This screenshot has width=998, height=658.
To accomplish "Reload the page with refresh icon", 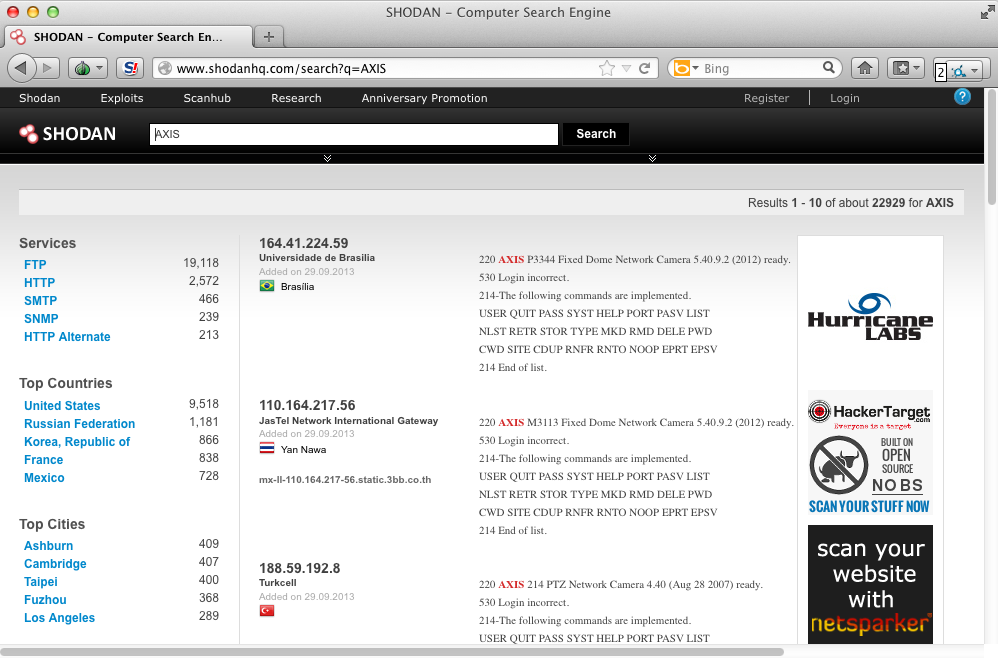I will pos(645,68).
